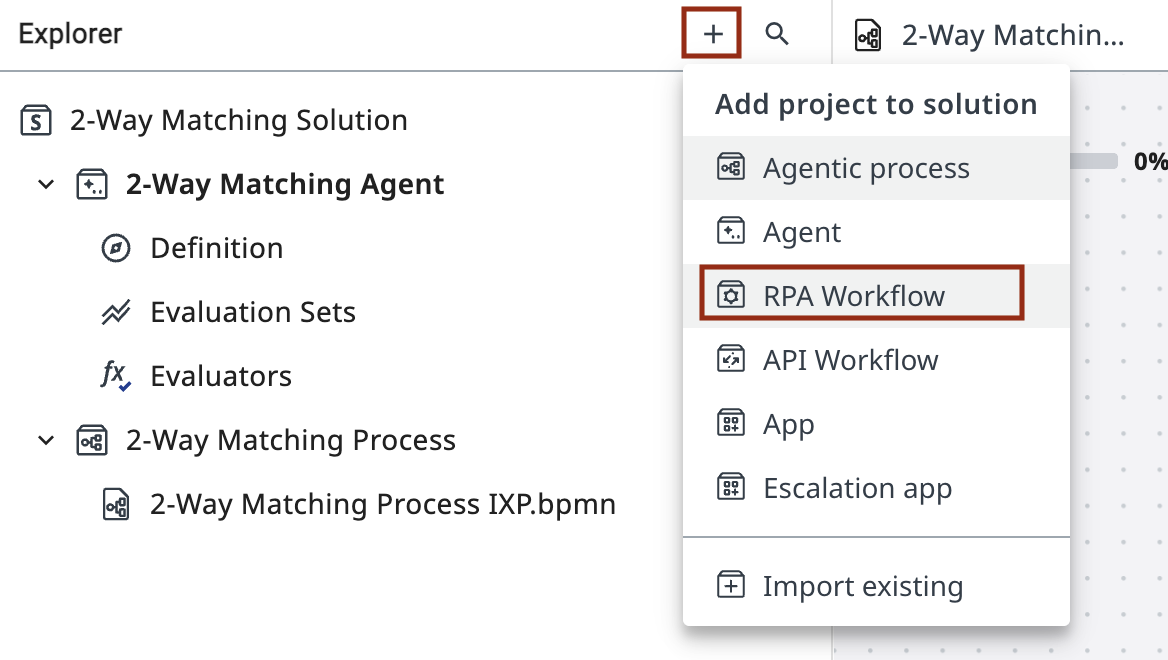Screen dimensions: 1168x660
Task: Click the Explorer panel title
Action: point(70,34)
